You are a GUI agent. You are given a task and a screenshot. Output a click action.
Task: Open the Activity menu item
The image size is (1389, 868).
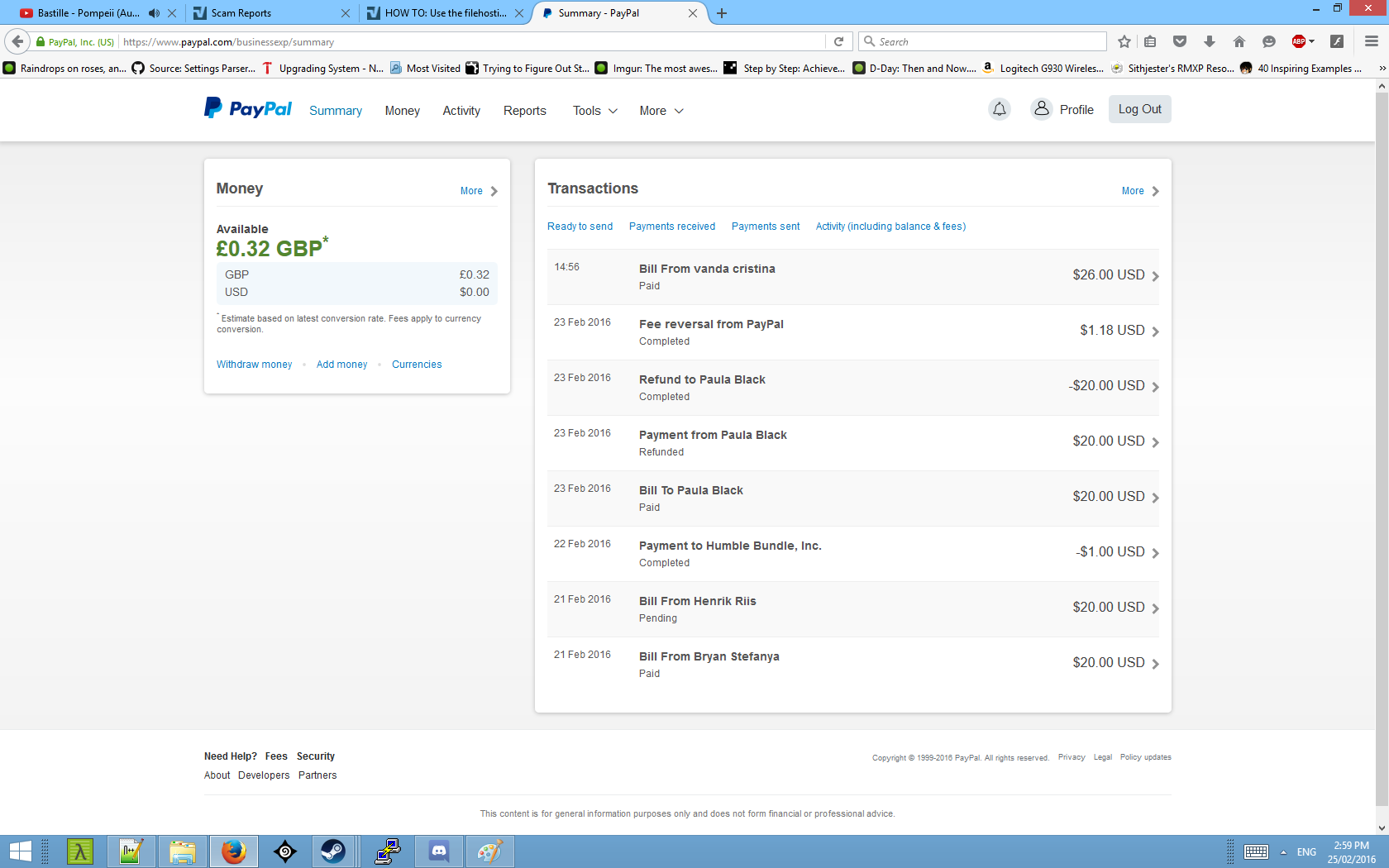[461, 111]
